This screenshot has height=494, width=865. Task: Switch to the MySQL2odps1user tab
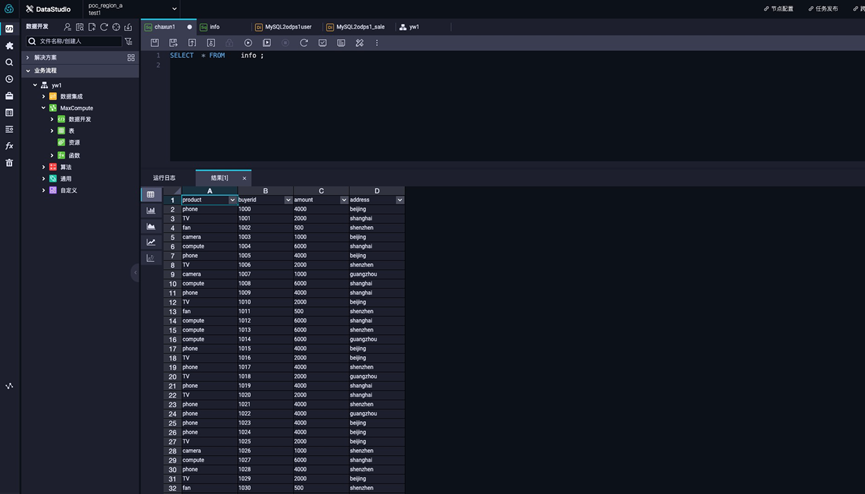click(288, 27)
